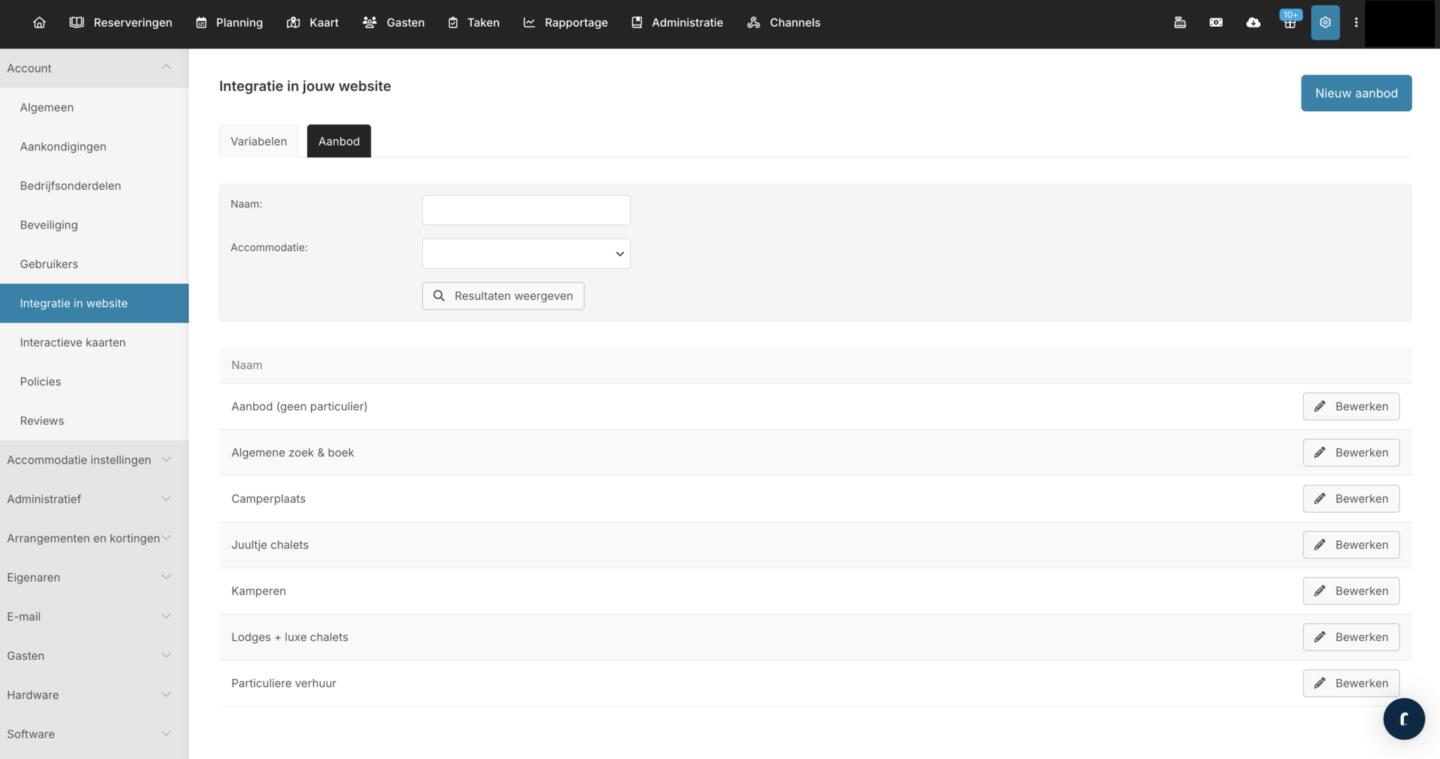Open the three-dot more options menu
This screenshot has height=759, width=1440.
click(1356, 22)
